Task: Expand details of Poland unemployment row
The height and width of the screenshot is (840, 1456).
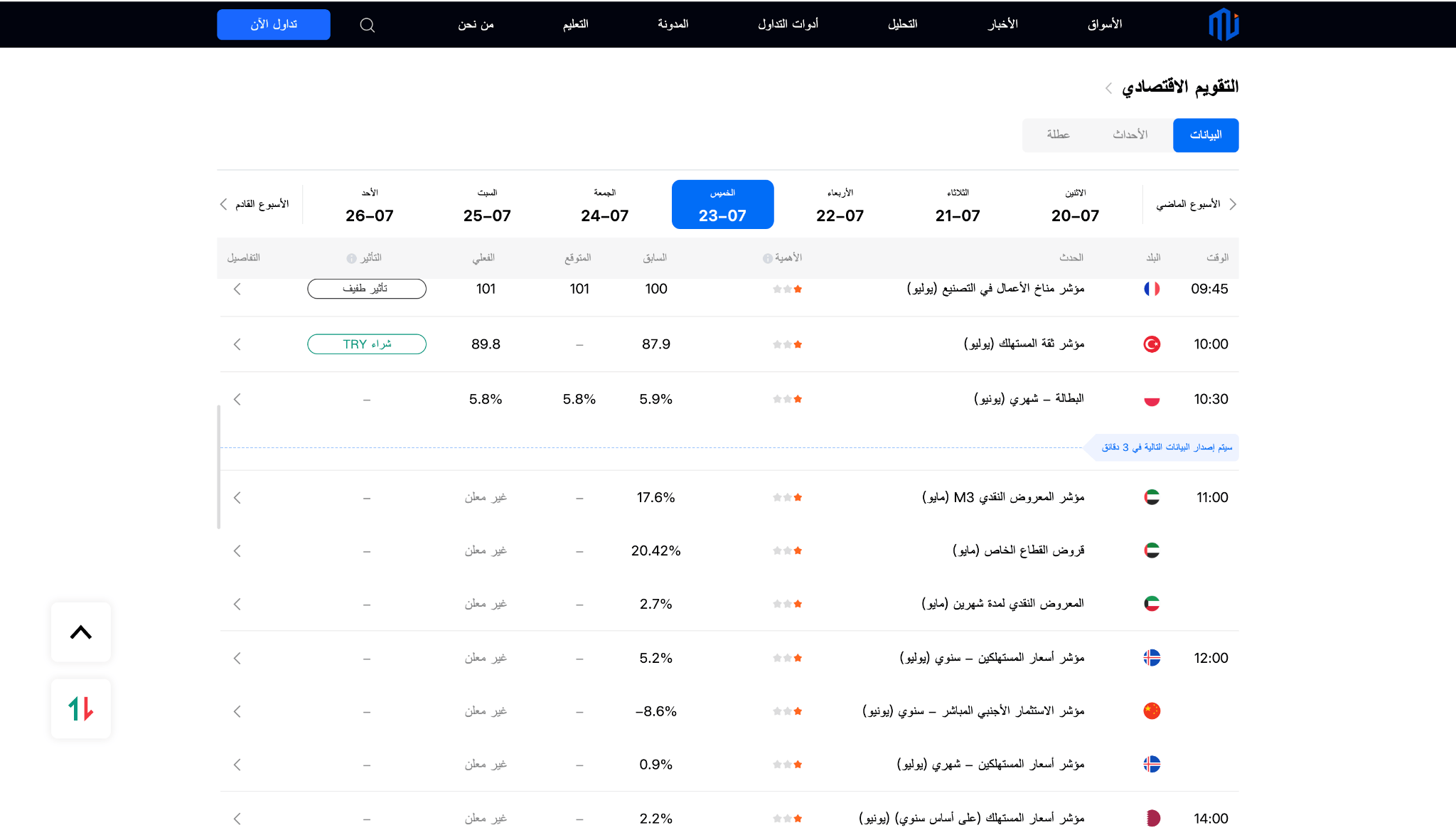Action: point(237,399)
